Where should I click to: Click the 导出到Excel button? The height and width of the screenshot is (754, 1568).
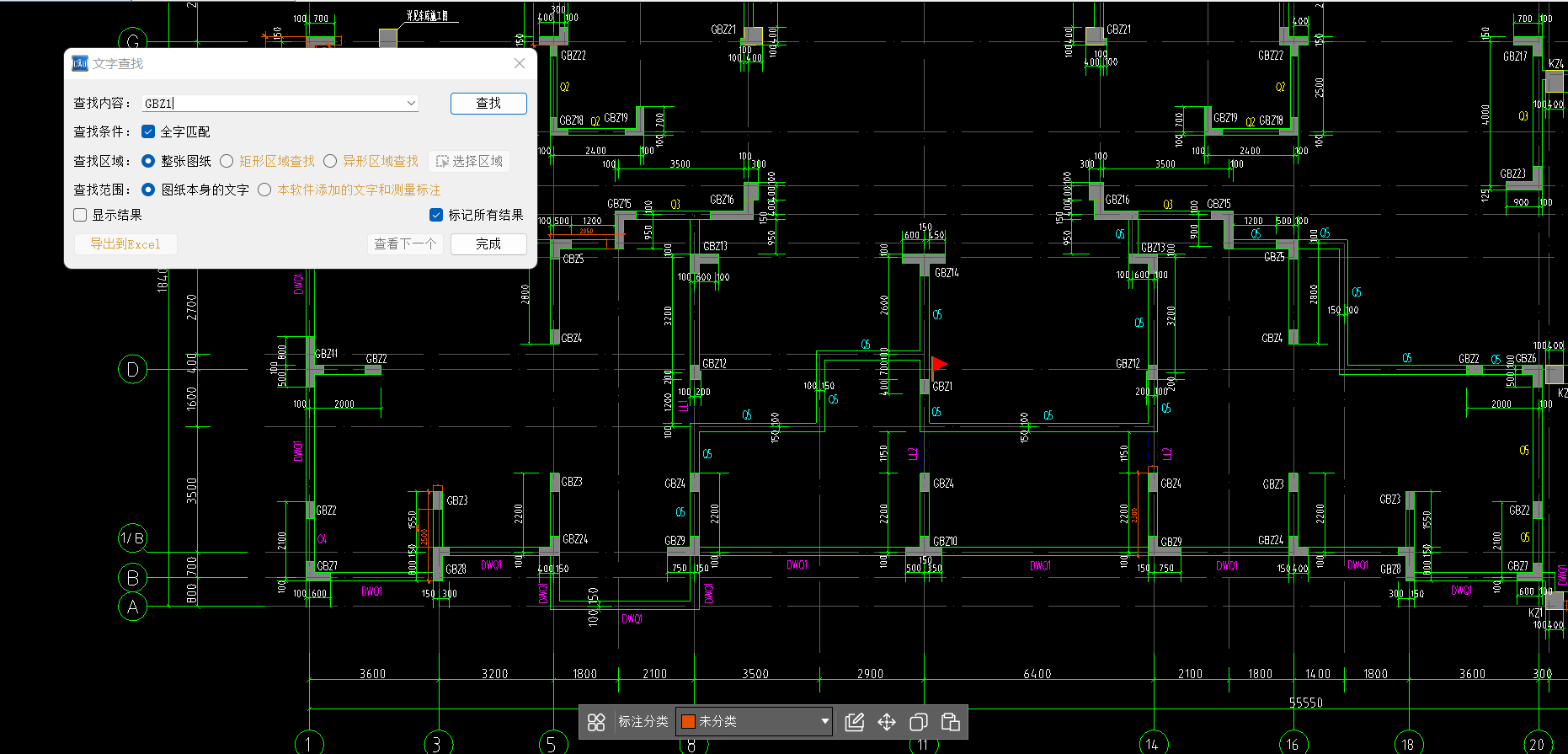tap(125, 243)
